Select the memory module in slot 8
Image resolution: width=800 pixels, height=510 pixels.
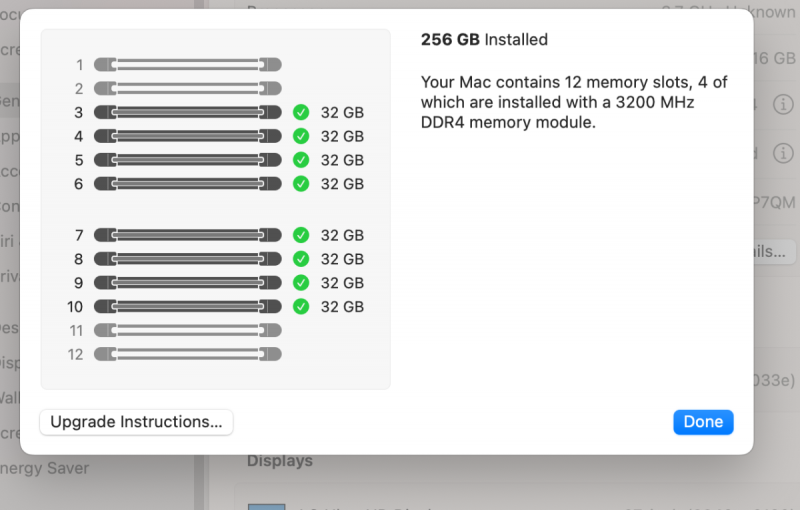click(x=187, y=259)
